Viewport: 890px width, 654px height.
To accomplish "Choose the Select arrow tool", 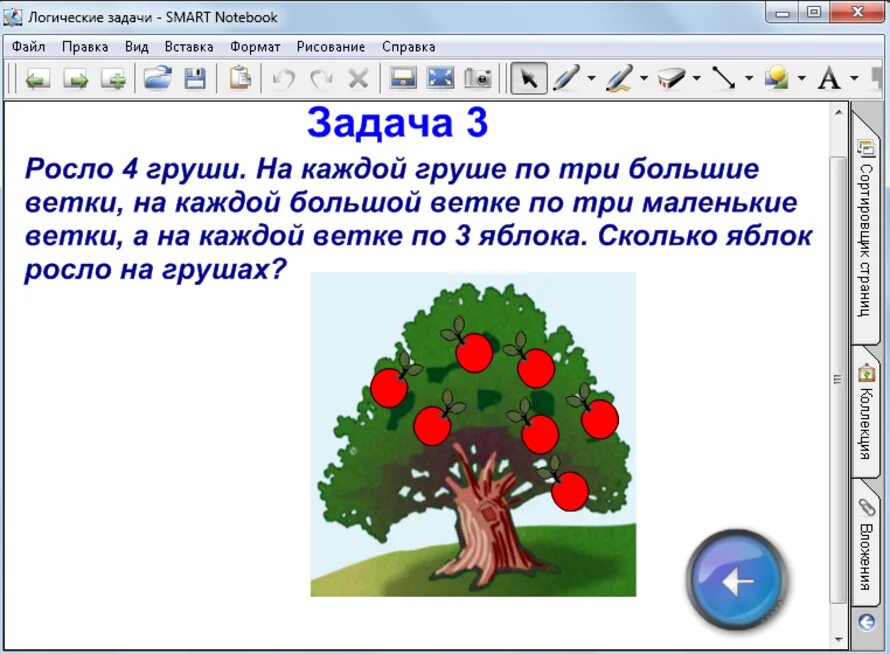I will [x=528, y=78].
